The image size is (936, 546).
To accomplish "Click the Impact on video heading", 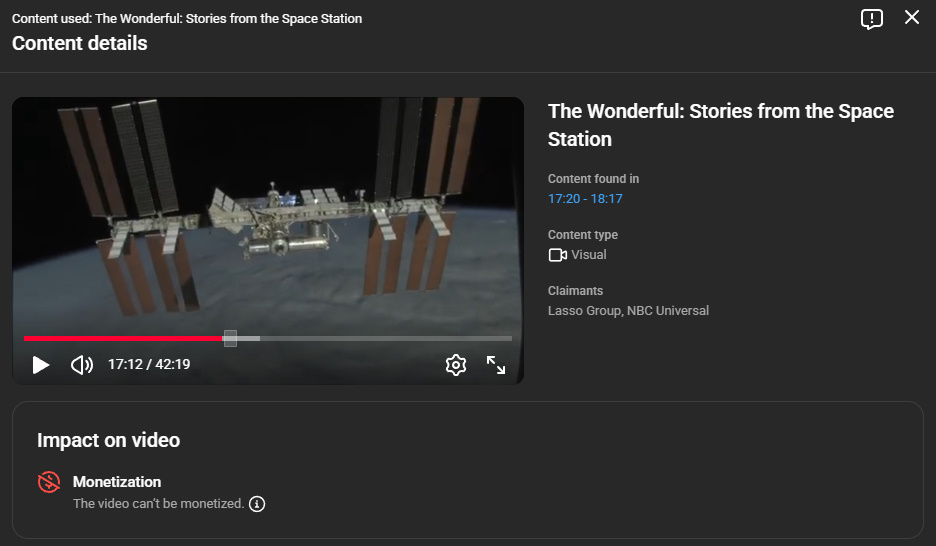I will 108,440.
